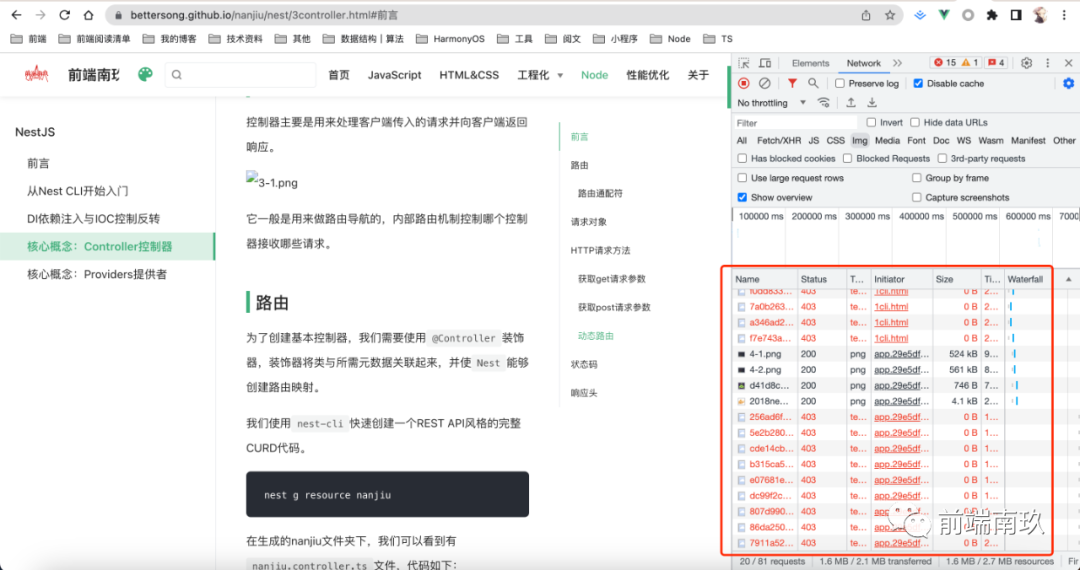Open the Vue devtools extension icon

(944, 14)
